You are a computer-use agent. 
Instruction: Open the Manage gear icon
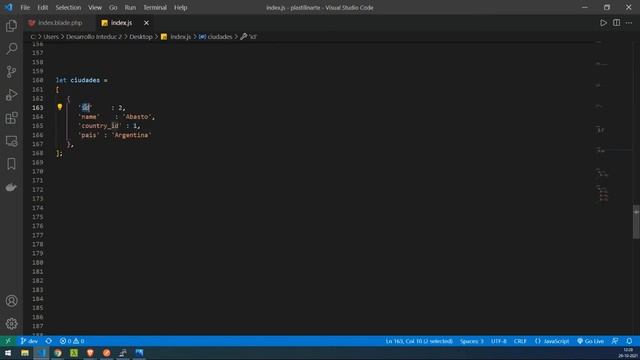pyautogui.click(x=11, y=324)
